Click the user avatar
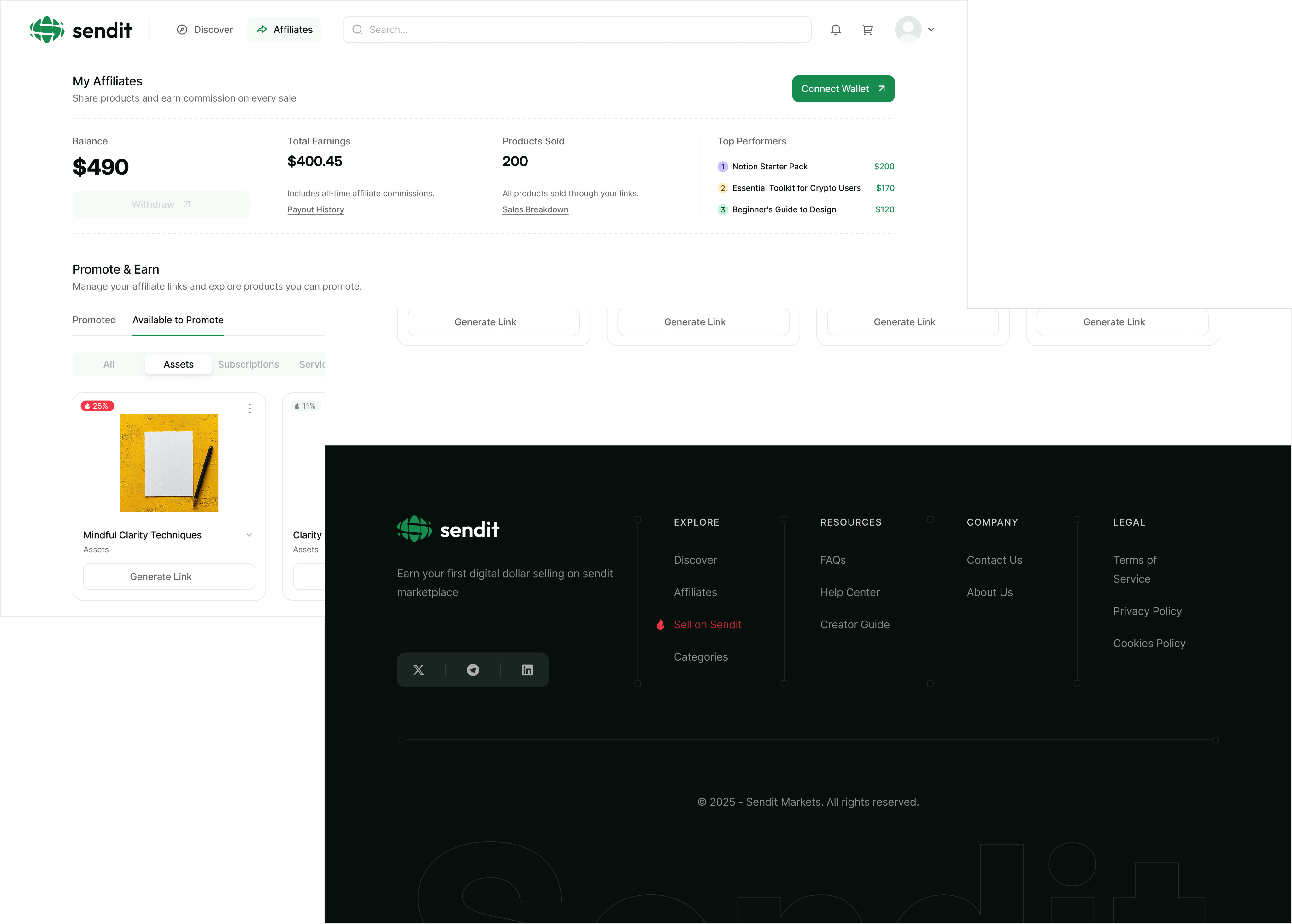 908,30
